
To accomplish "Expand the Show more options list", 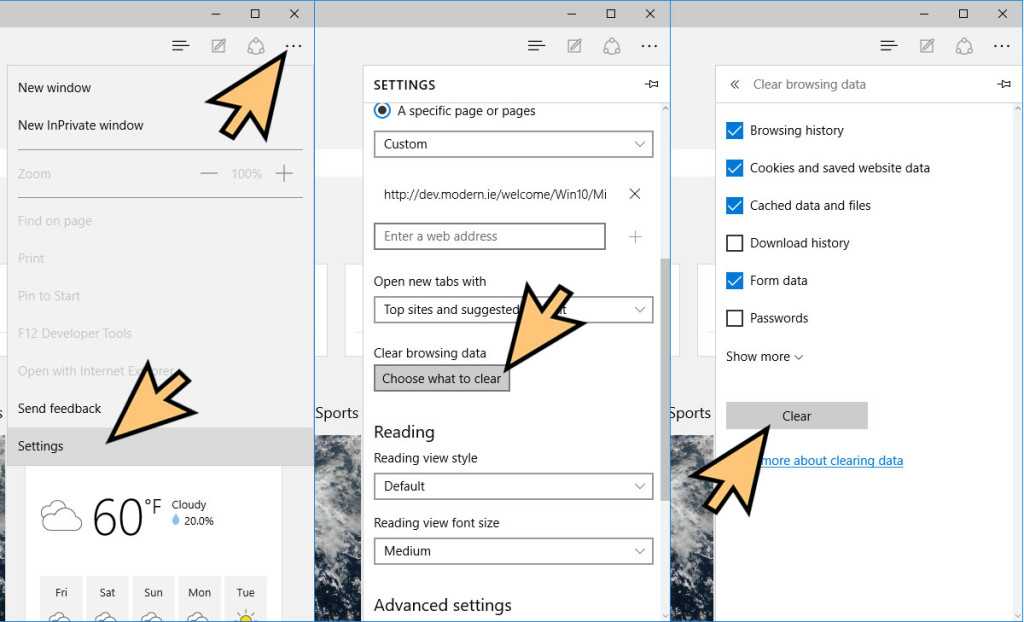I will tap(764, 357).
